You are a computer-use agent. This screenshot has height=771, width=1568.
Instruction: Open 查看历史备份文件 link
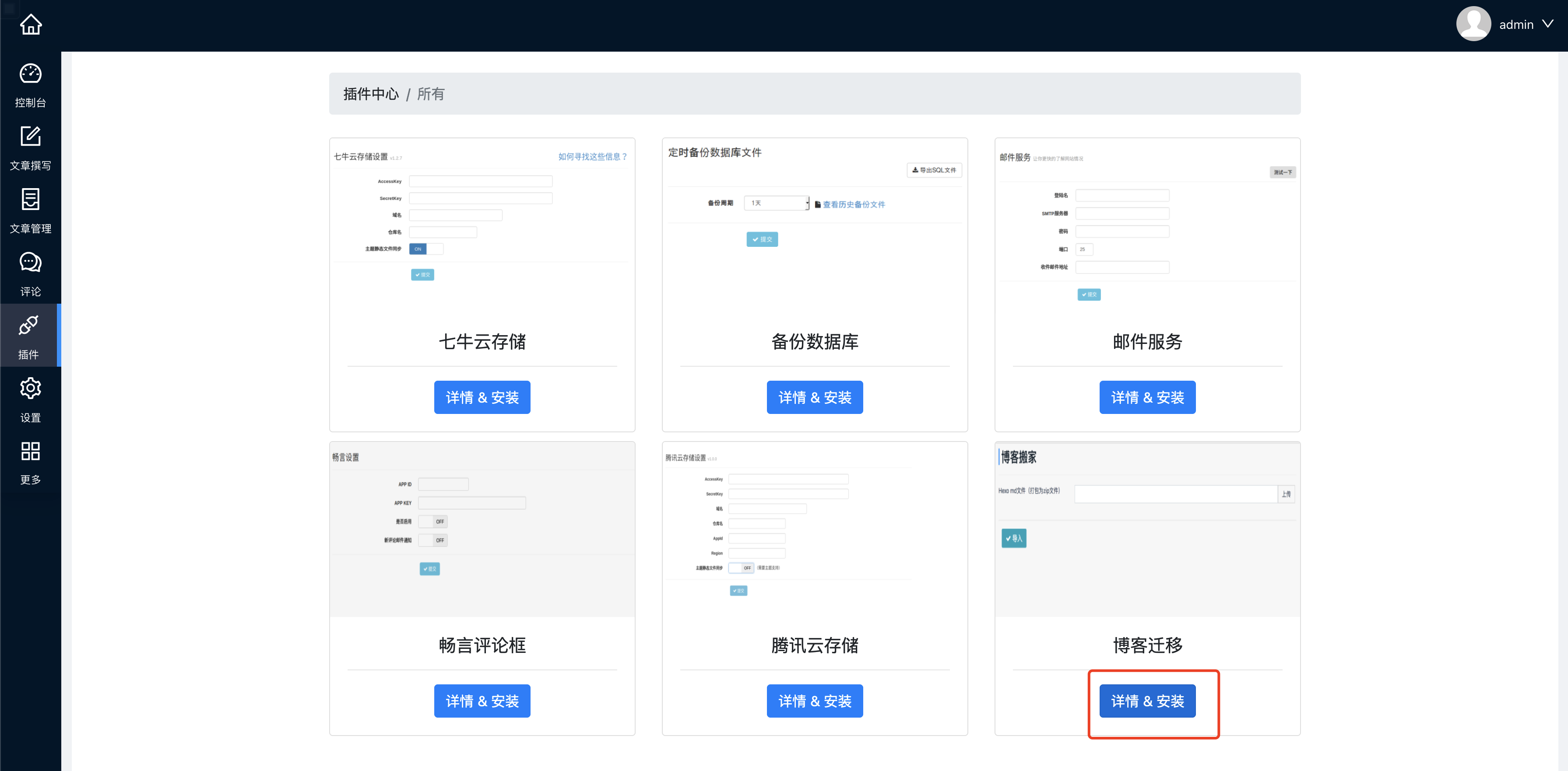coord(854,204)
